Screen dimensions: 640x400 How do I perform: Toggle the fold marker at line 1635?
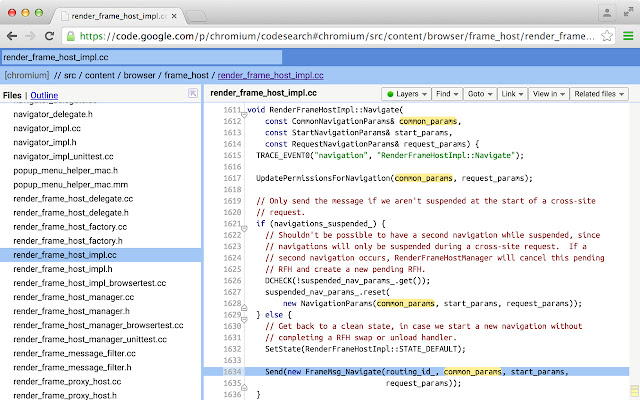tap(244, 387)
